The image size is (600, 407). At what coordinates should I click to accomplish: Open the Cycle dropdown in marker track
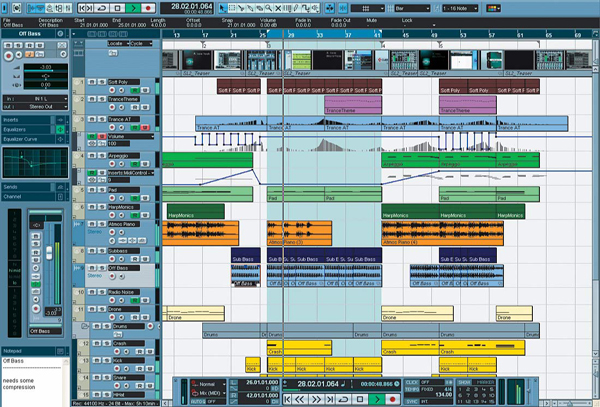point(141,44)
